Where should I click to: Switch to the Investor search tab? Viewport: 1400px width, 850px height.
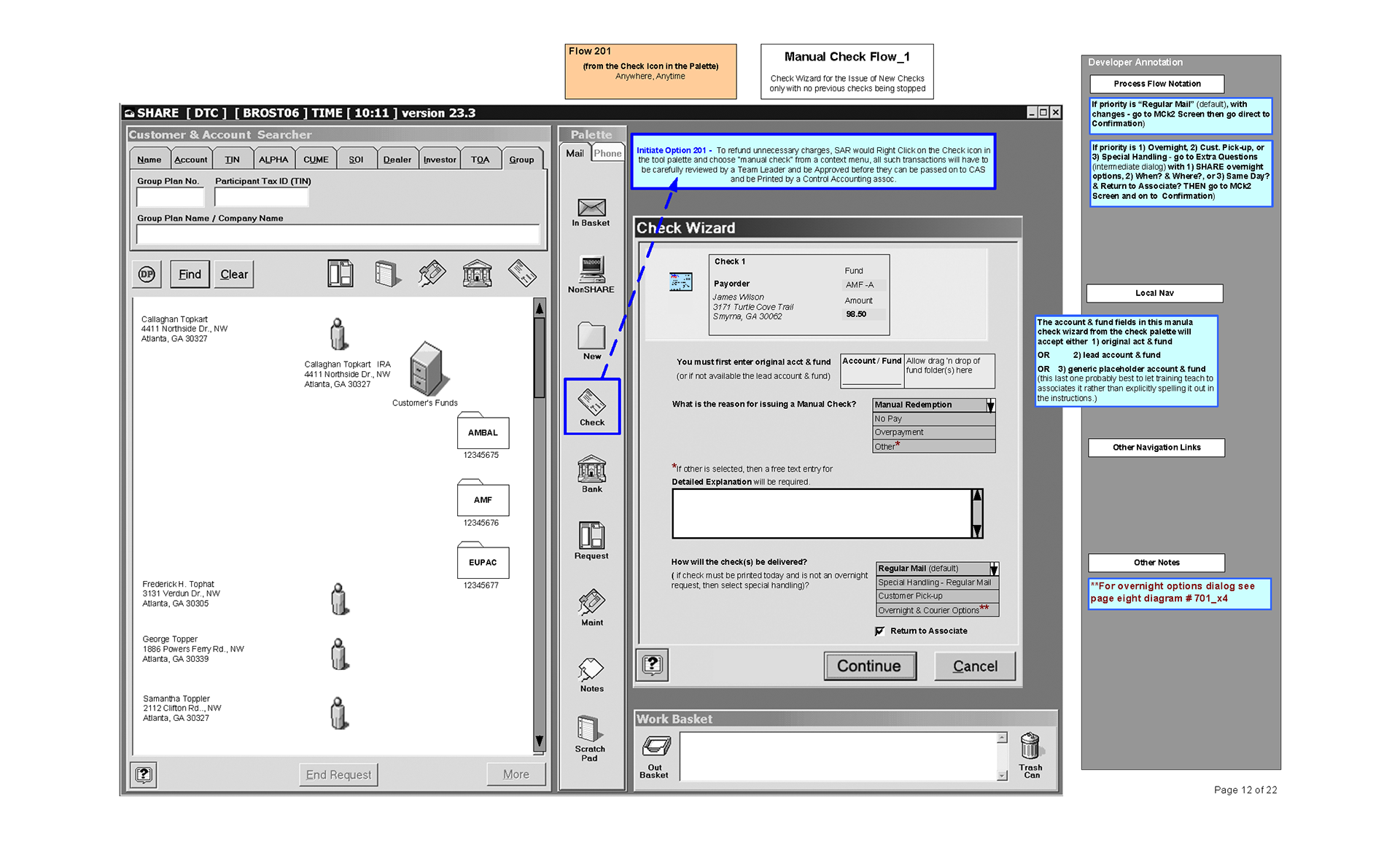(x=440, y=160)
